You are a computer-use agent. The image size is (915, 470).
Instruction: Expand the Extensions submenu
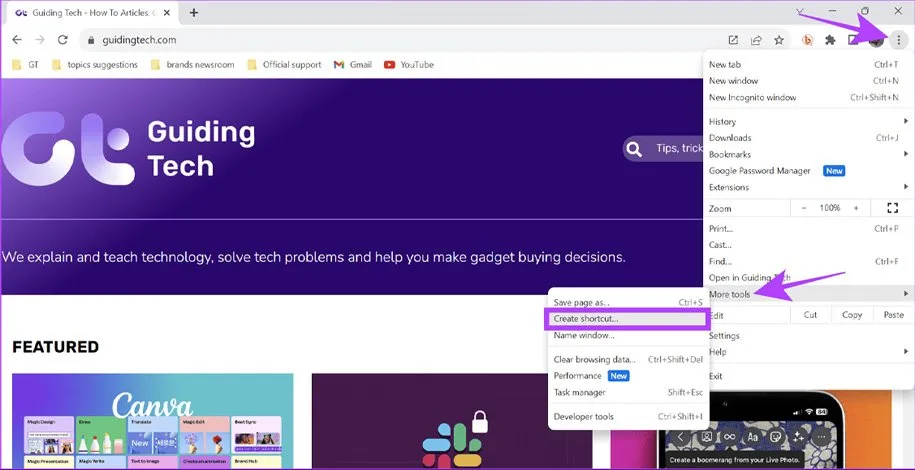(x=809, y=187)
